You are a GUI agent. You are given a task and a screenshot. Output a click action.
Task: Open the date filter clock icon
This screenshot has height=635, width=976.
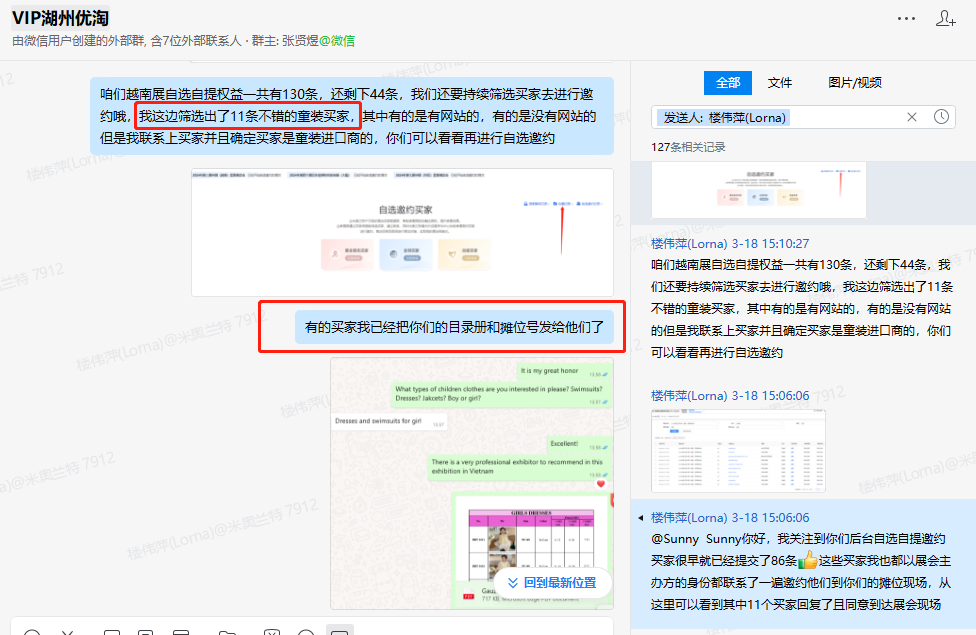click(x=941, y=117)
